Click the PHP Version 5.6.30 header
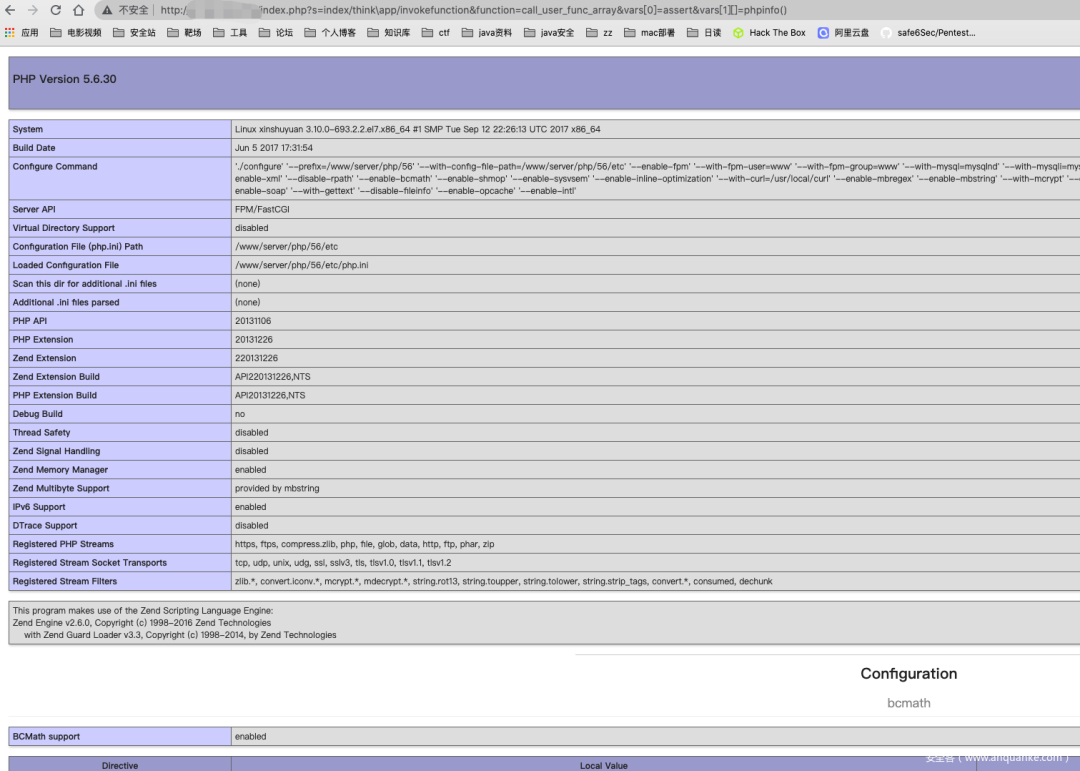 [64, 79]
